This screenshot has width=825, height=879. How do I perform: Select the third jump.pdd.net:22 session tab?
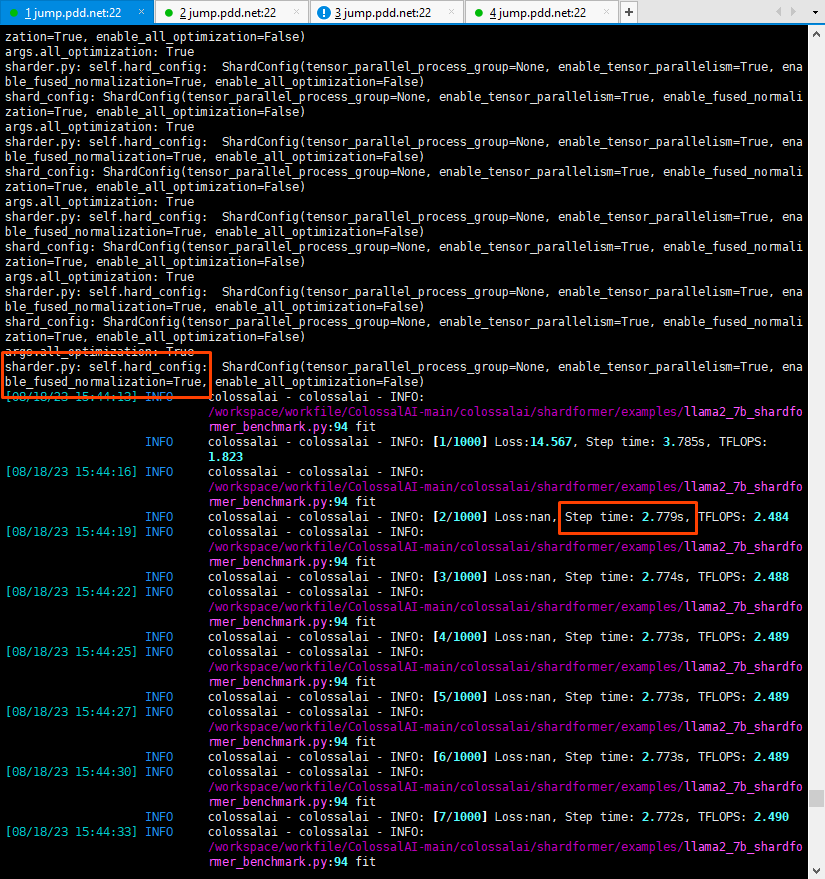pyautogui.click(x=385, y=12)
